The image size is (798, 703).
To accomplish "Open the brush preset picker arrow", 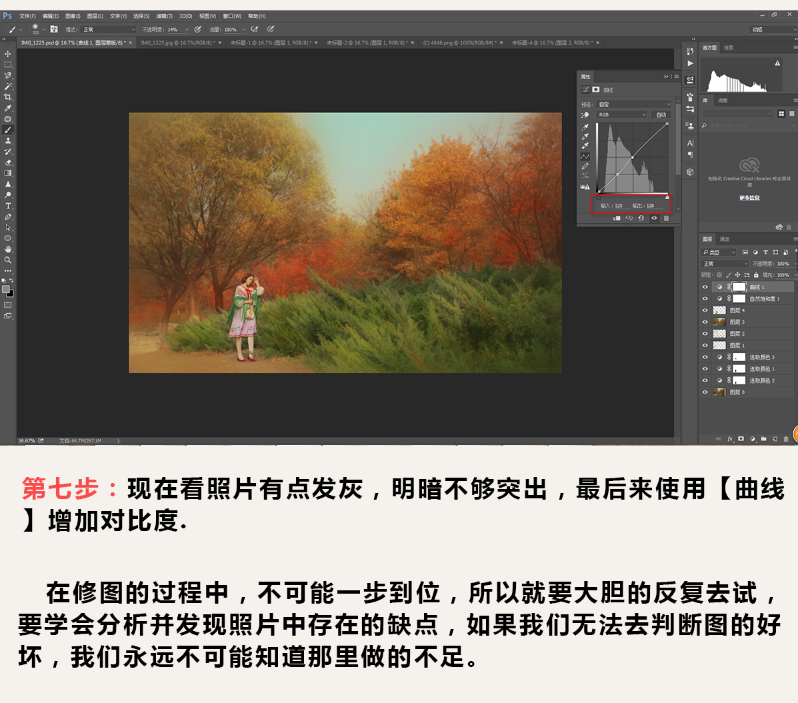I will point(43,30).
